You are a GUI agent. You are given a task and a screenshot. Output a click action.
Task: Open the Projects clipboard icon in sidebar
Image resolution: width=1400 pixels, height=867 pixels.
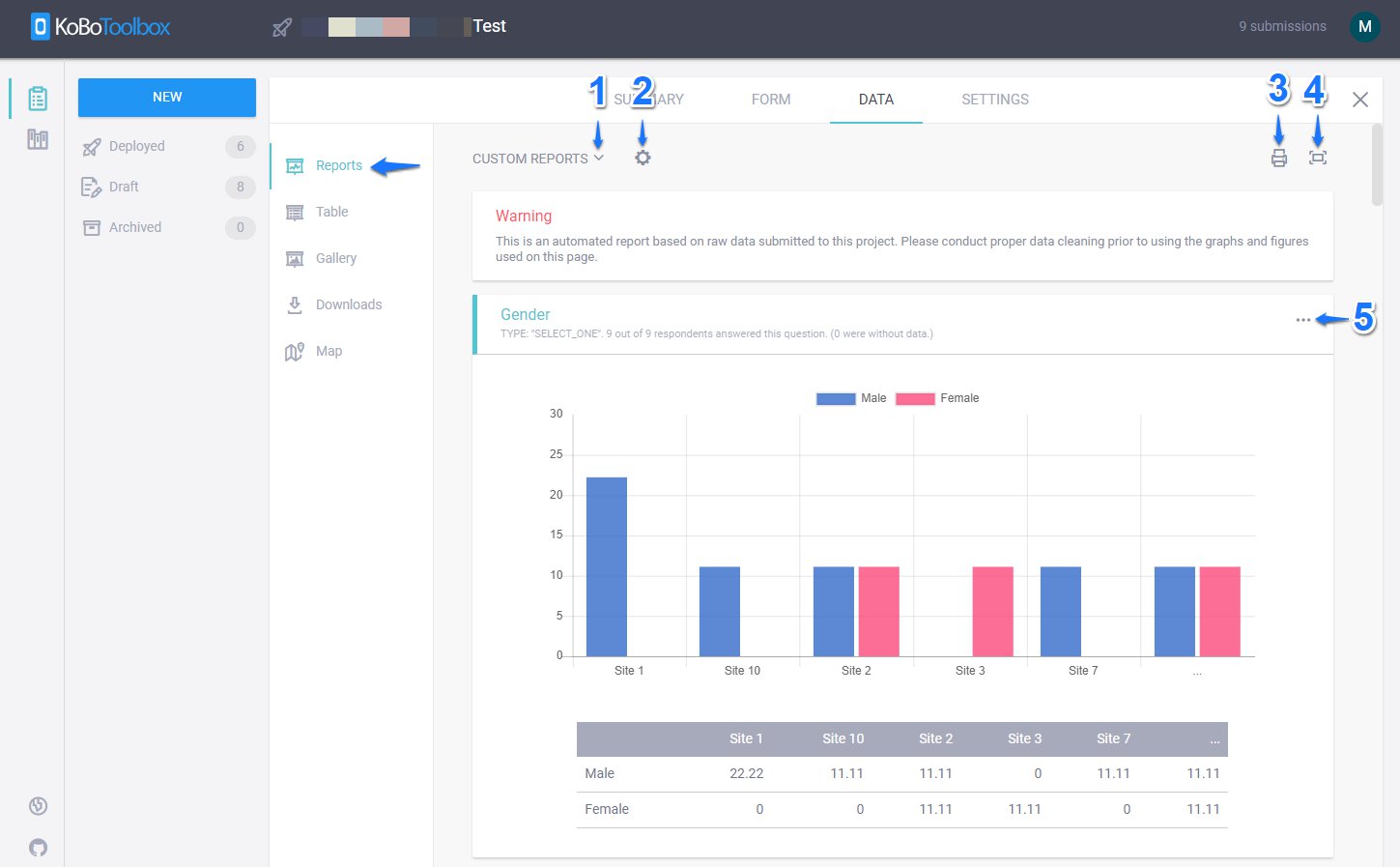(x=38, y=99)
